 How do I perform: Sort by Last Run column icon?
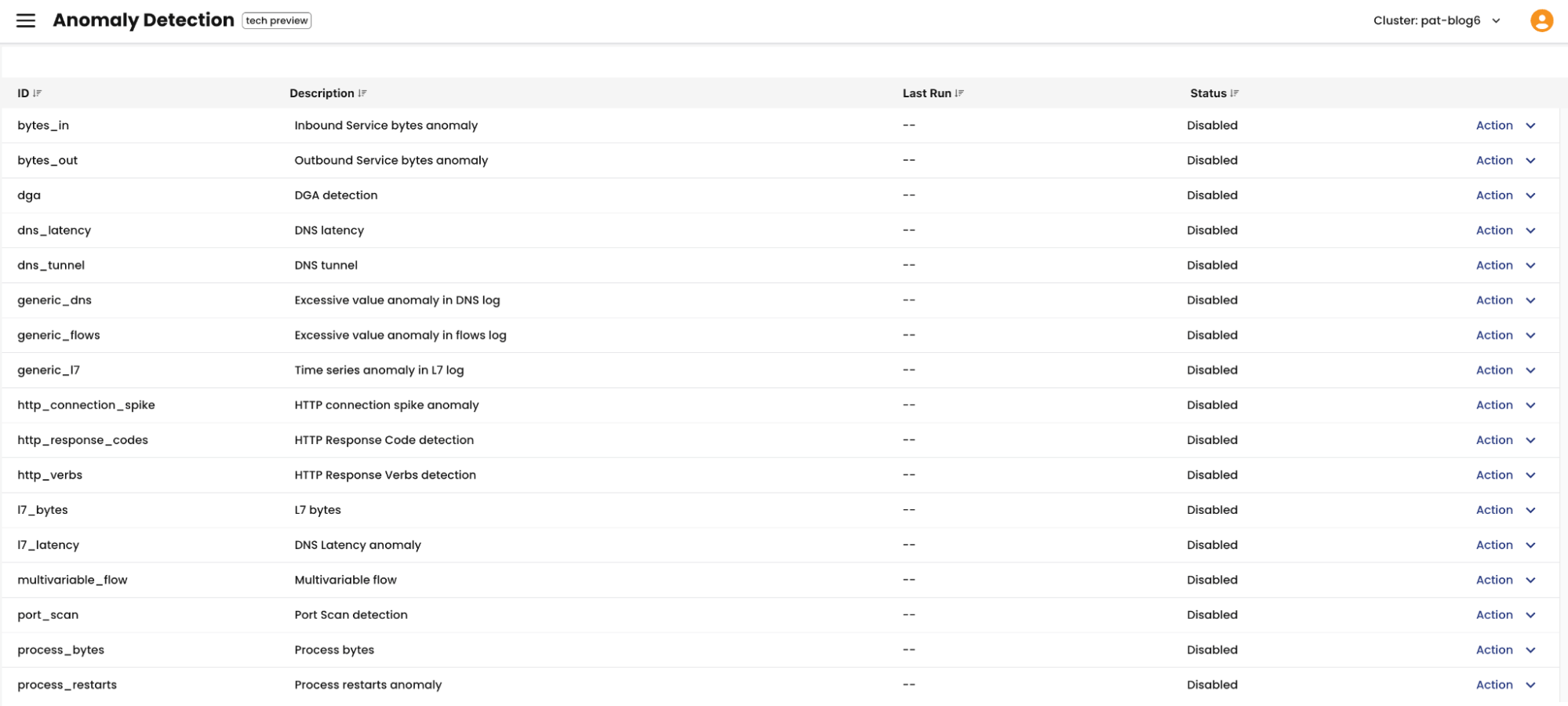click(x=959, y=93)
